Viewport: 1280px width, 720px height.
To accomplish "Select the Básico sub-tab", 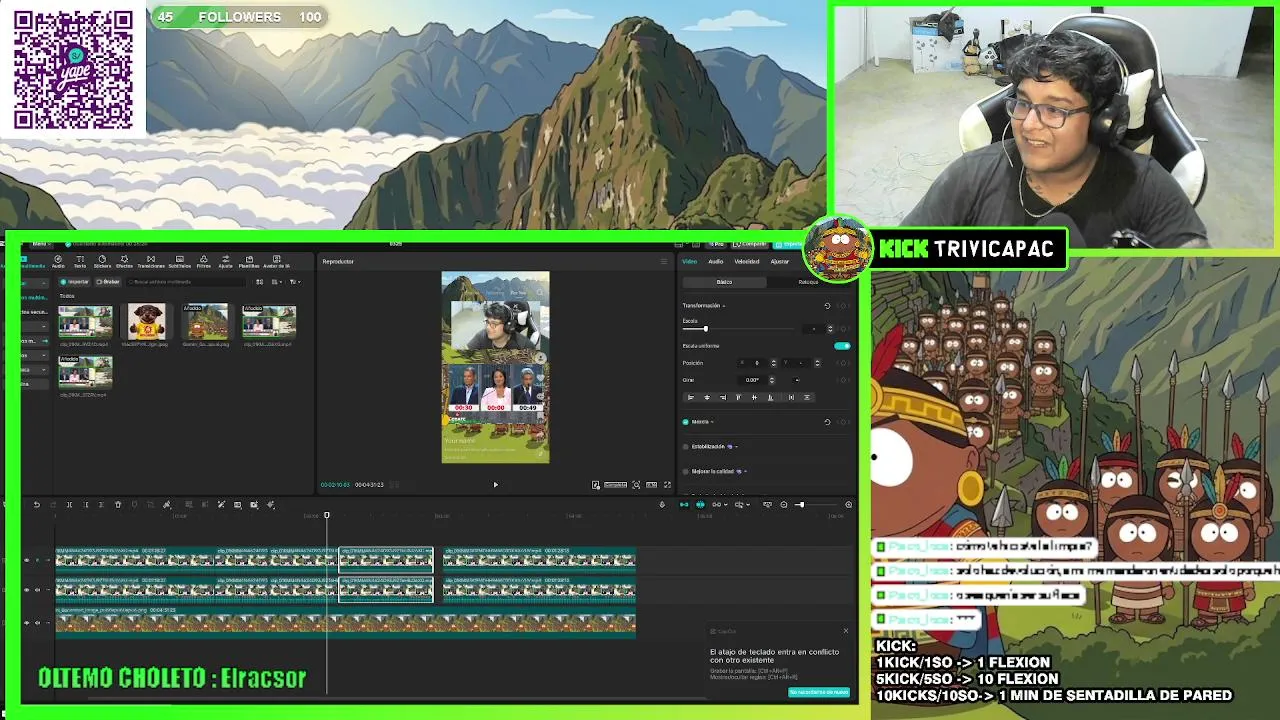I will pyautogui.click(x=724, y=282).
